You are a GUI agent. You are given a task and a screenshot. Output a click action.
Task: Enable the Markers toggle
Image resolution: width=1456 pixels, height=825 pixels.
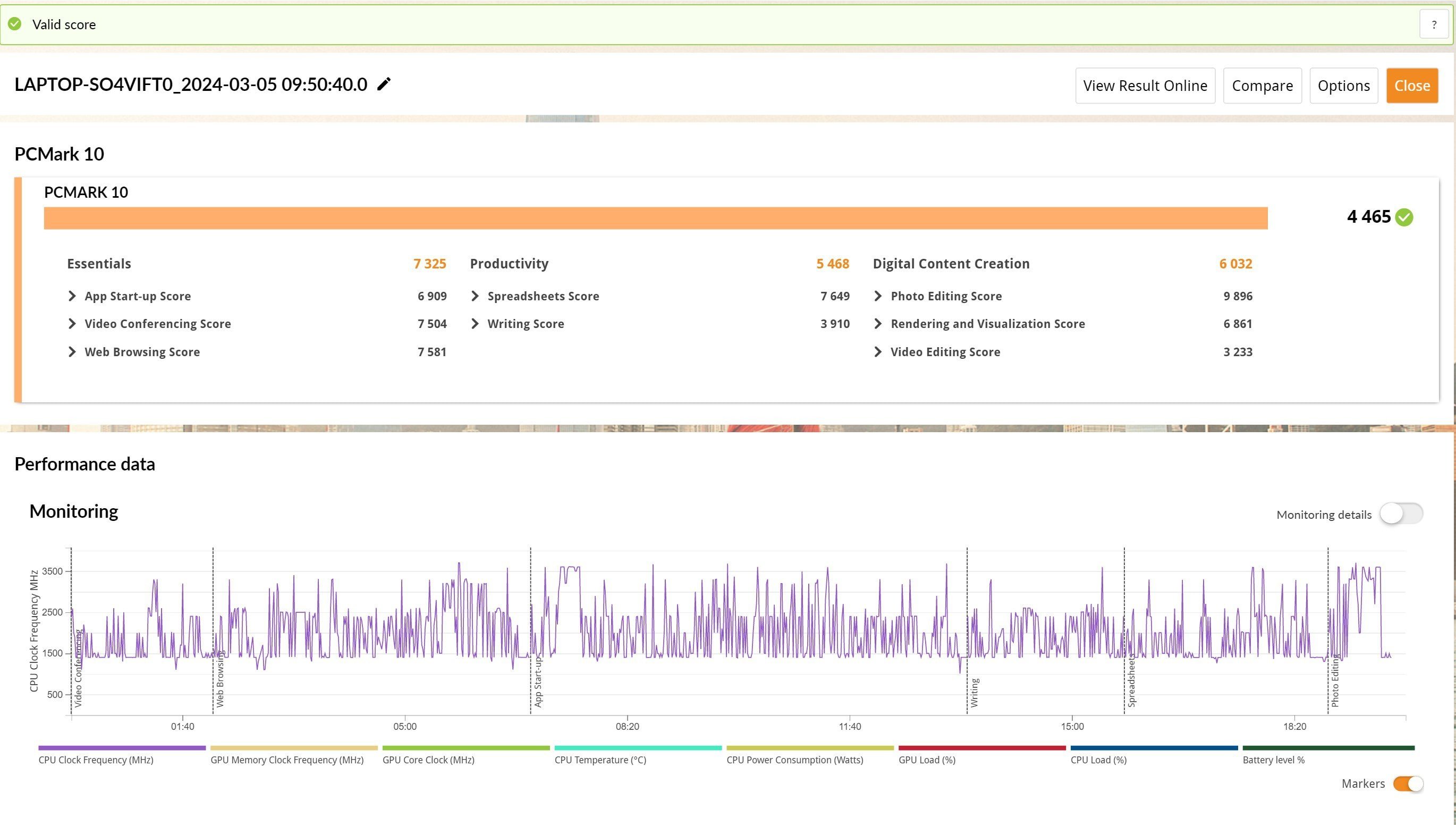point(1410,783)
